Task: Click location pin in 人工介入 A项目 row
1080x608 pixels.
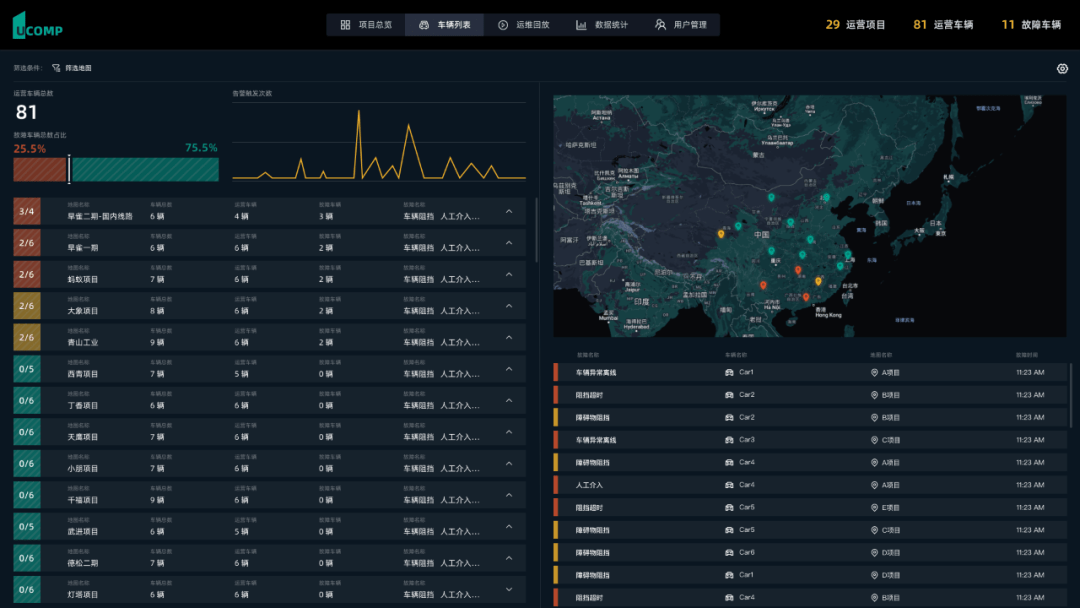Action: [874, 485]
